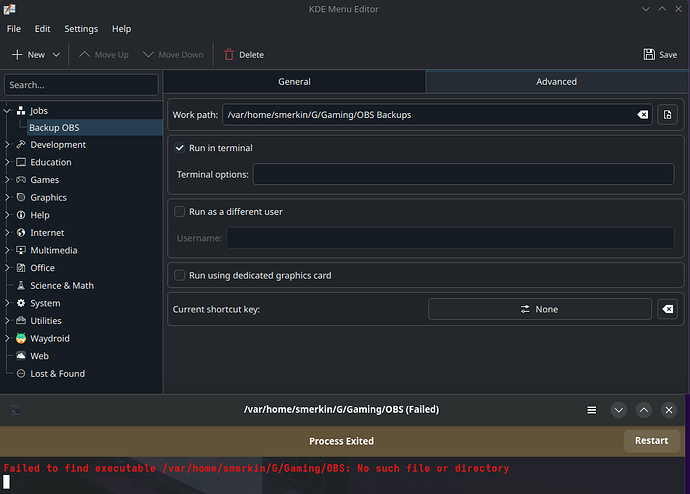690x494 pixels.
Task: Click the None shortcut key button
Action: (x=539, y=310)
